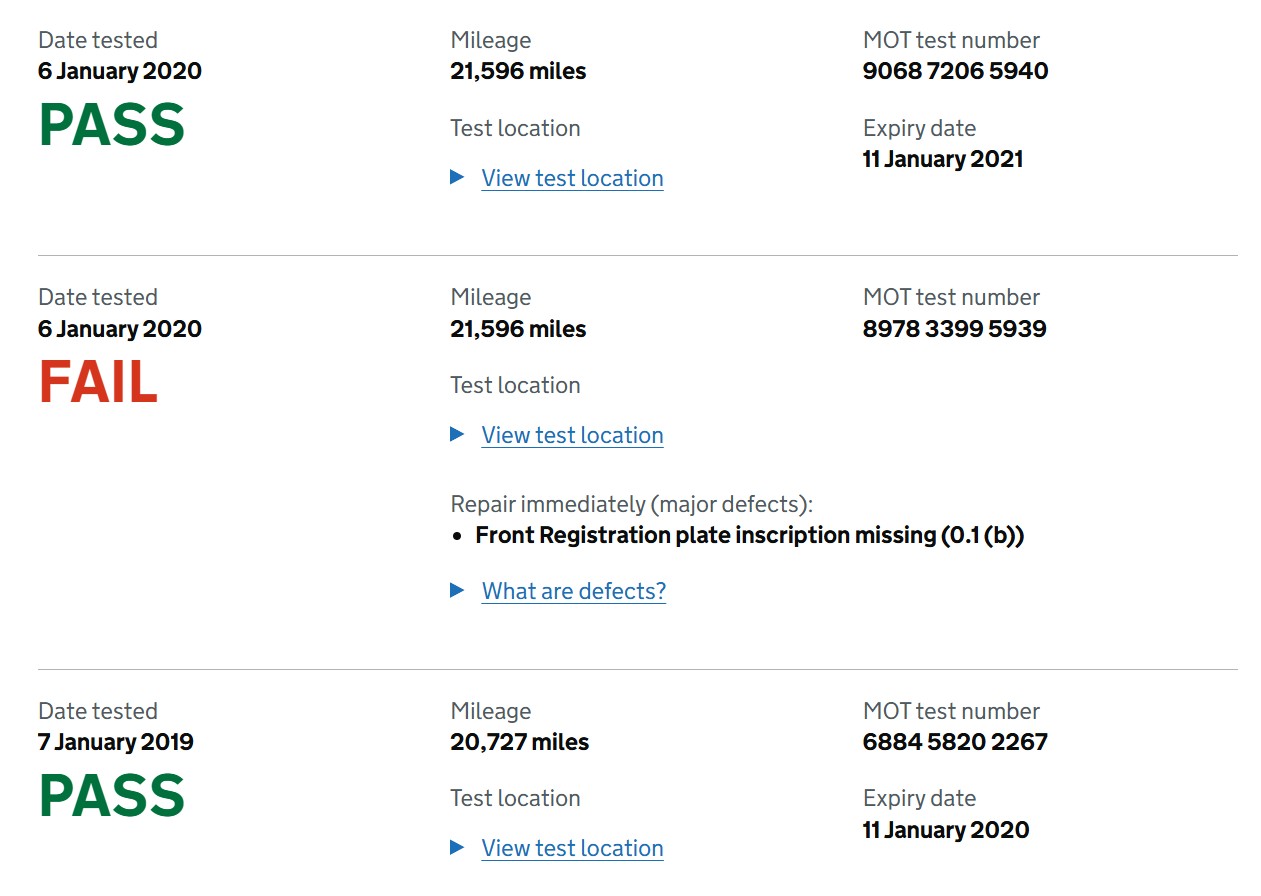Click View test location under the FAIL result

pyautogui.click(x=572, y=435)
